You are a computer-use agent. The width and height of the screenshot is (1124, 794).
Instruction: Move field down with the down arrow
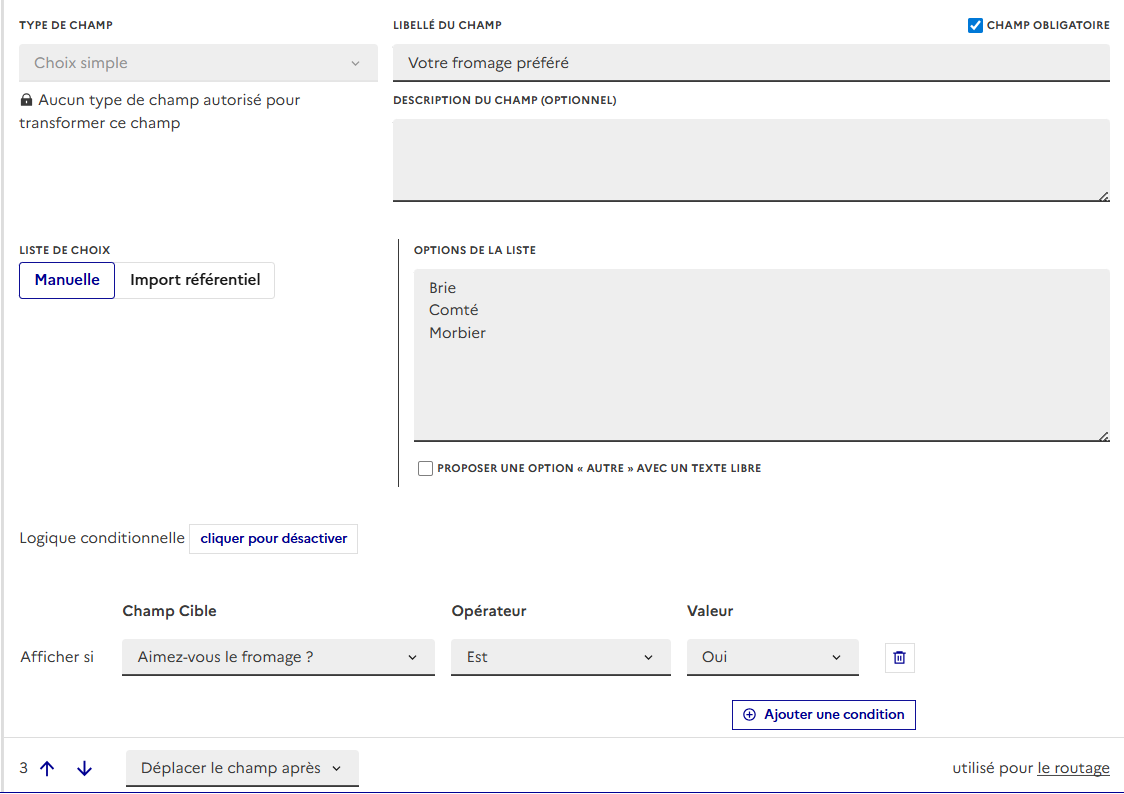tap(84, 769)
